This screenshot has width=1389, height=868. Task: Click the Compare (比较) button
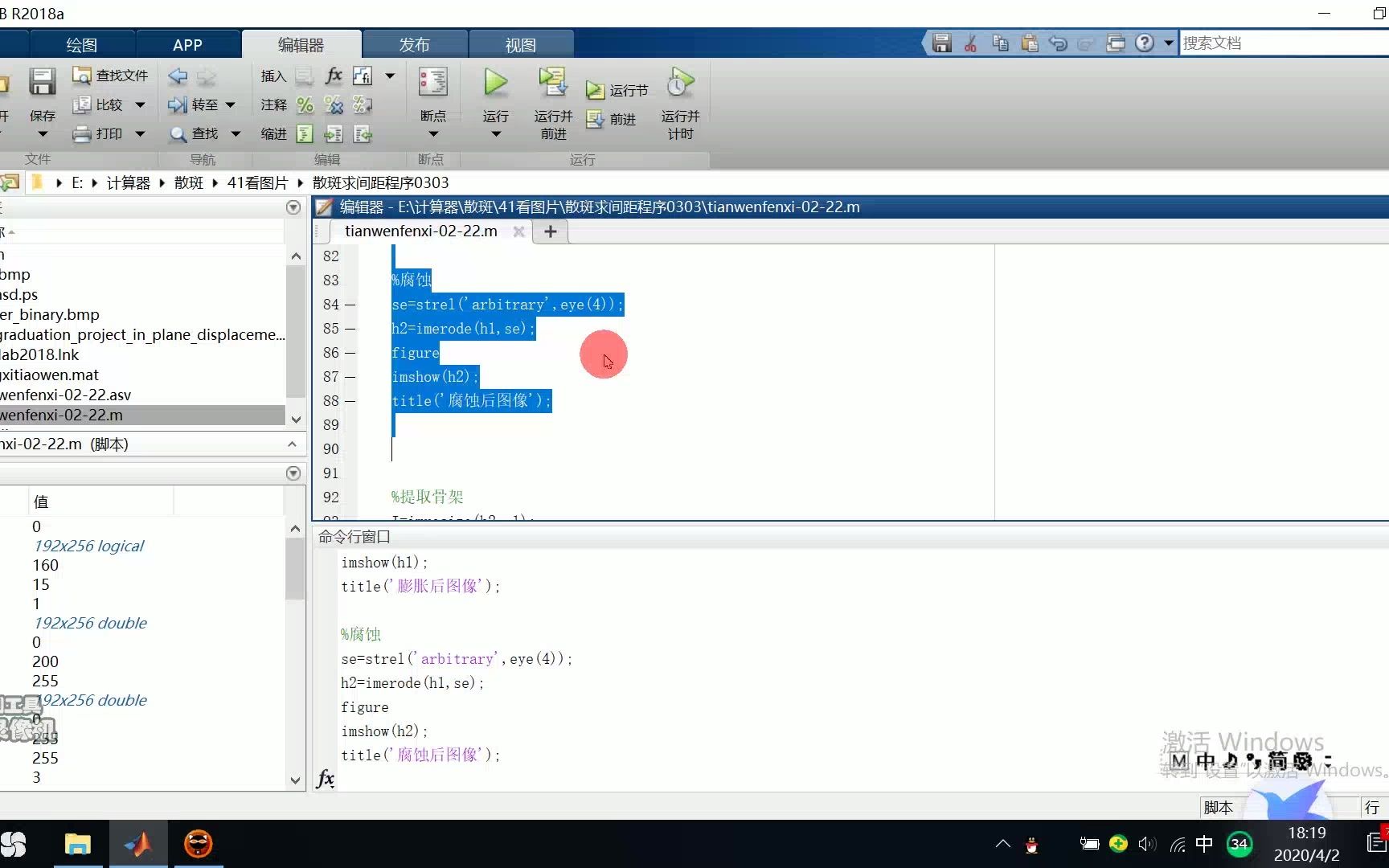coord(98,104)
